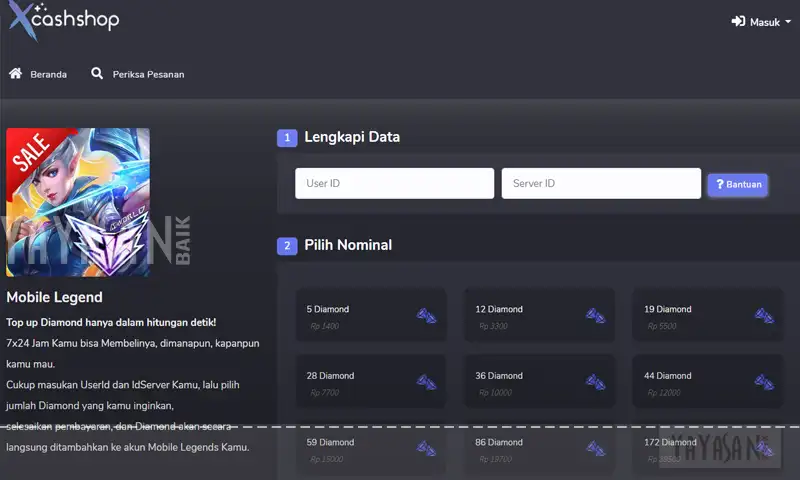
Task: Click the Rp 7700 price text
Action: pyautogui.click(x=324, y=392)
